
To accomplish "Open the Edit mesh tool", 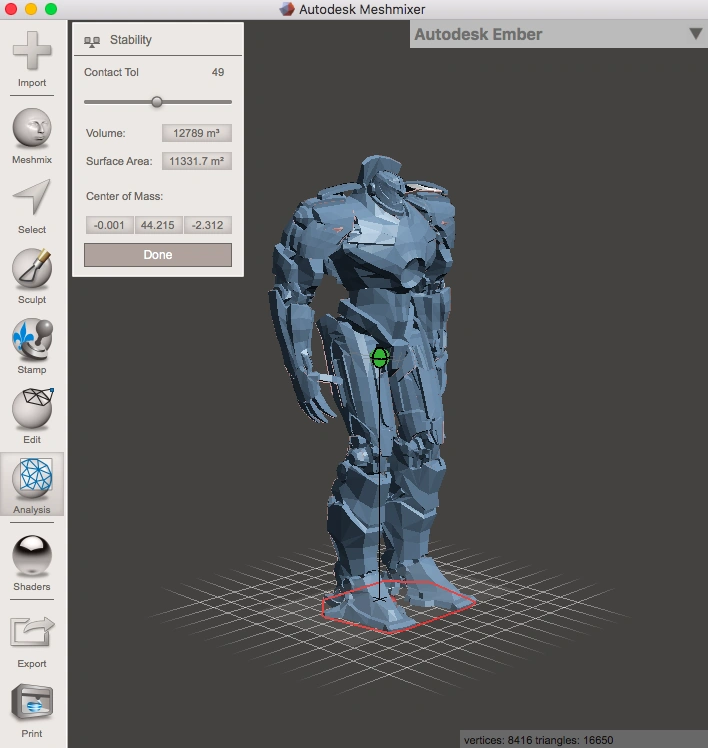I will (32, 409).
